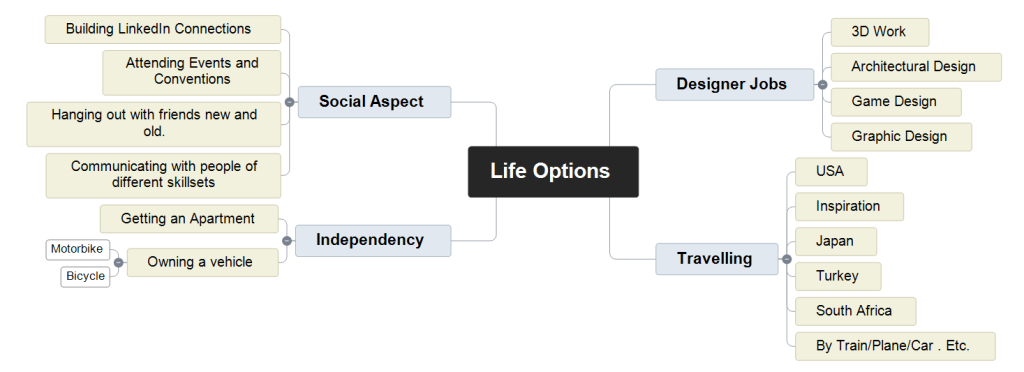Select the Designer Jobs main topic

coord(735,84)
